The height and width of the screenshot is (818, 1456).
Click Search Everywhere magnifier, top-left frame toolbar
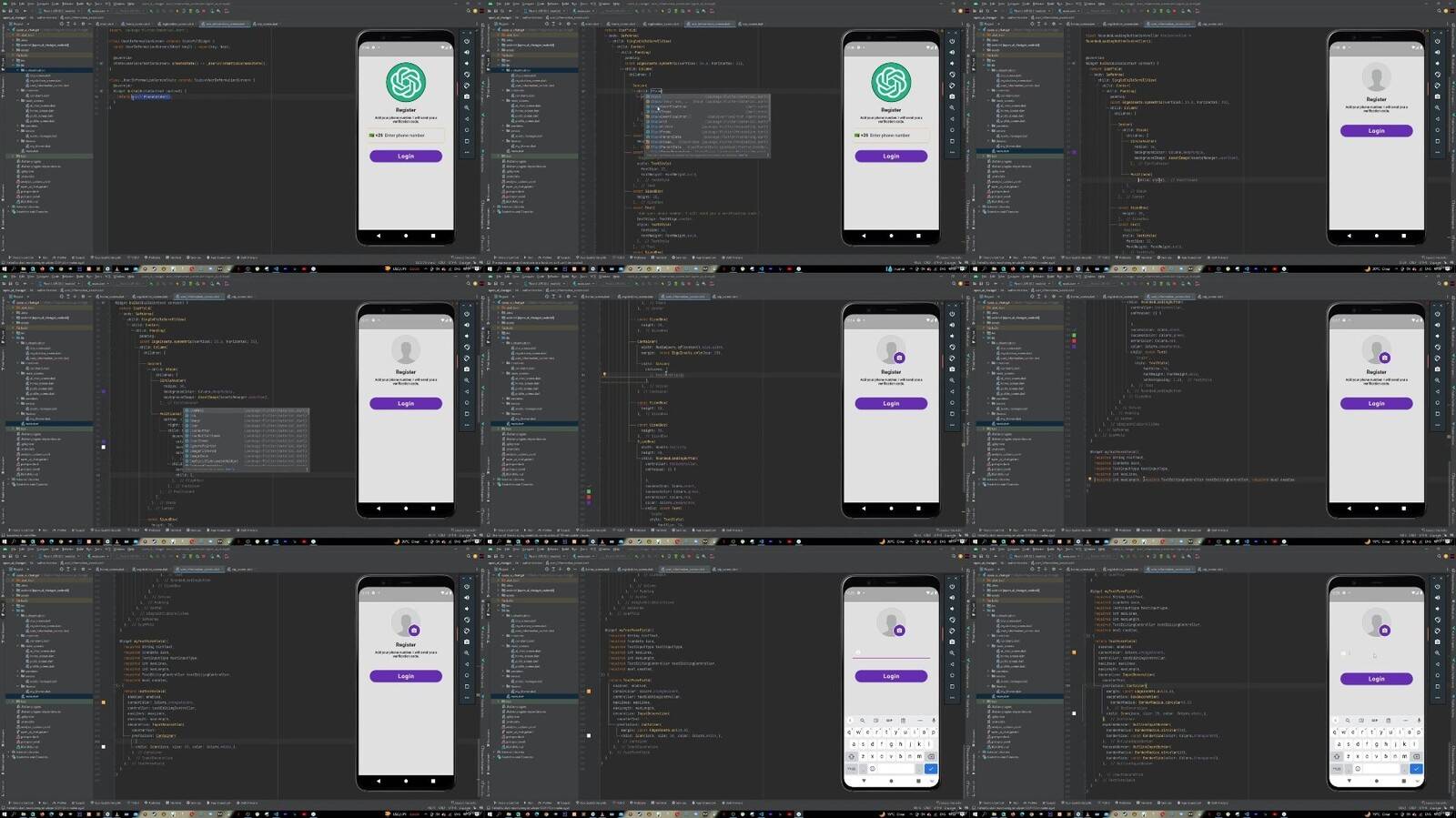coord(470,11)
